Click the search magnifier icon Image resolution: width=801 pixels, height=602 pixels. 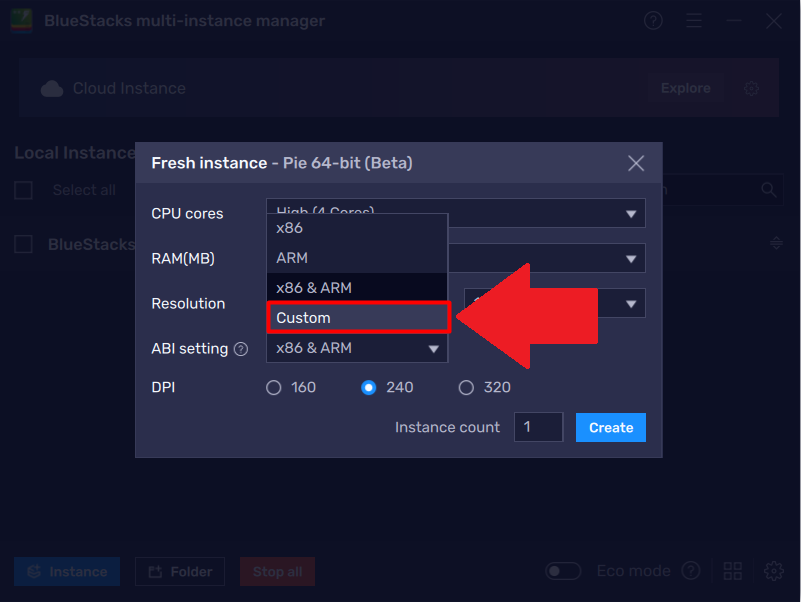[769, 190]
